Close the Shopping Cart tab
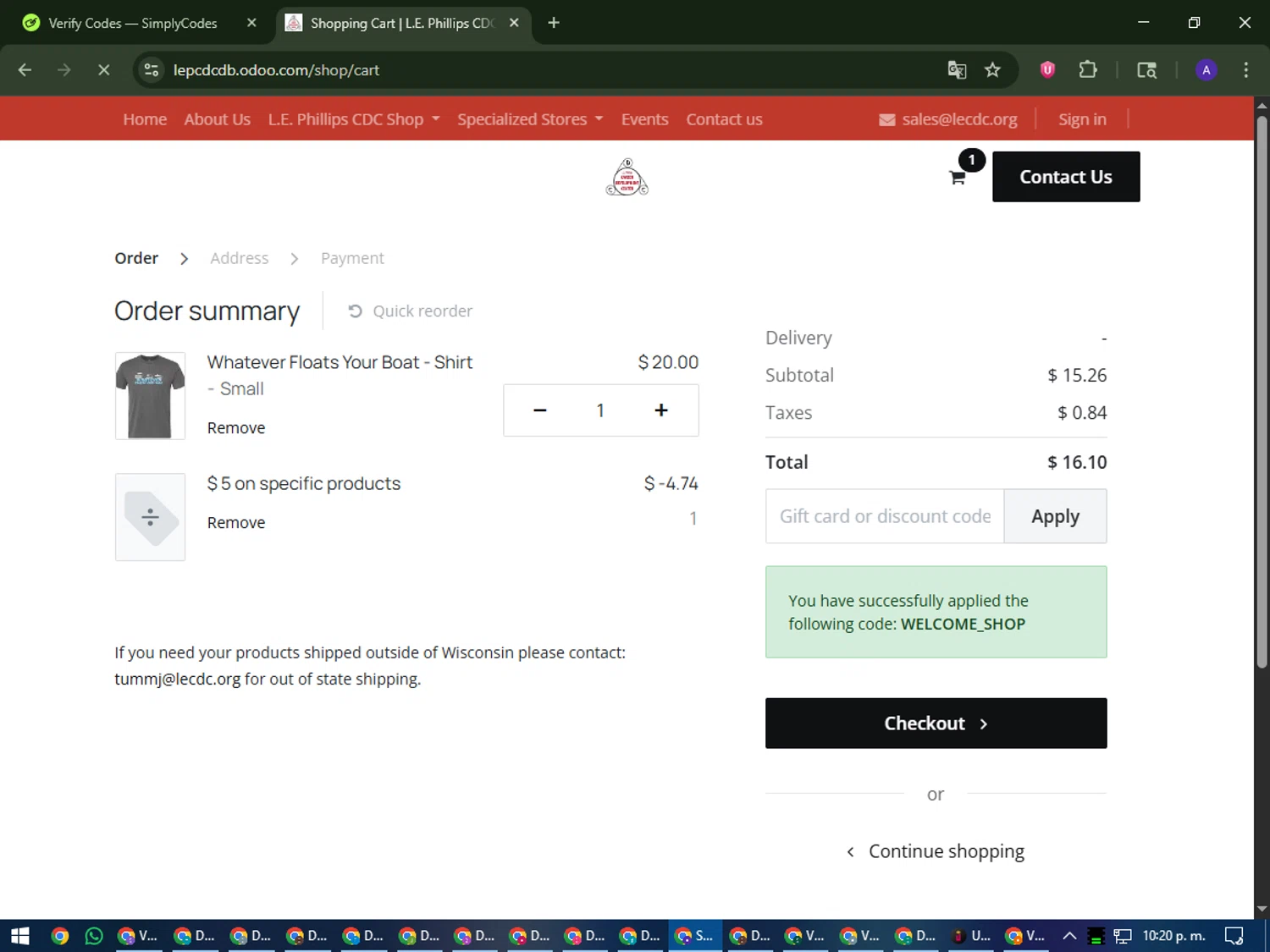The image size is (1270, 952). [514, 23]
